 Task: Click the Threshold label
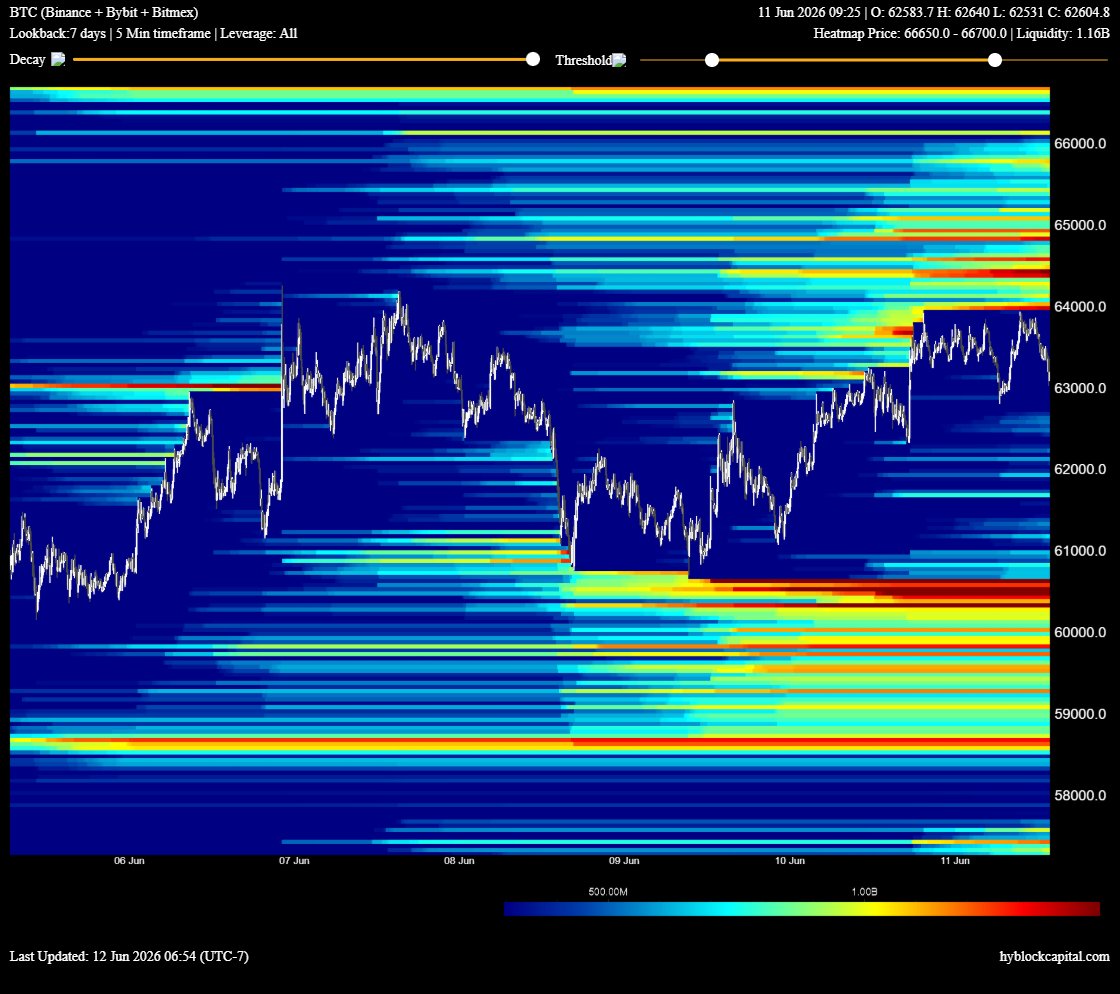click(x=584, y=60)
